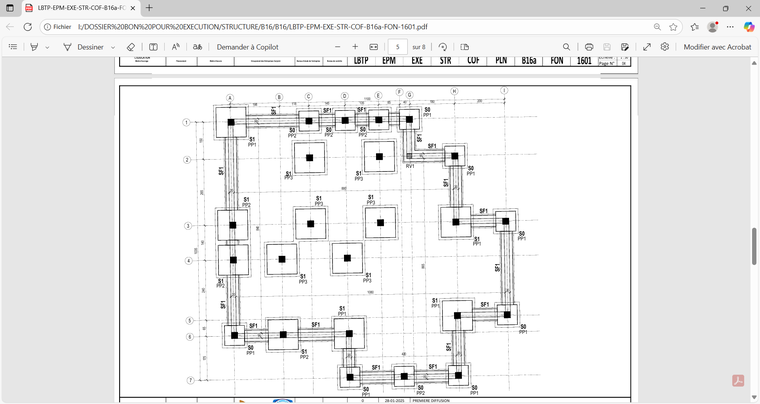
Task: Select the Eraser tool
Action: [131, 47]
